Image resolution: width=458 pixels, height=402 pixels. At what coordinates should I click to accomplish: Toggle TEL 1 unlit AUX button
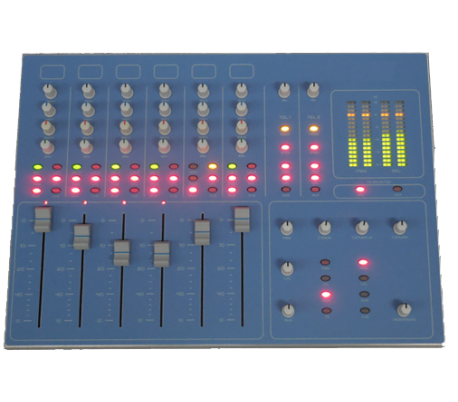pyautogui.click(x=286, y=189)
